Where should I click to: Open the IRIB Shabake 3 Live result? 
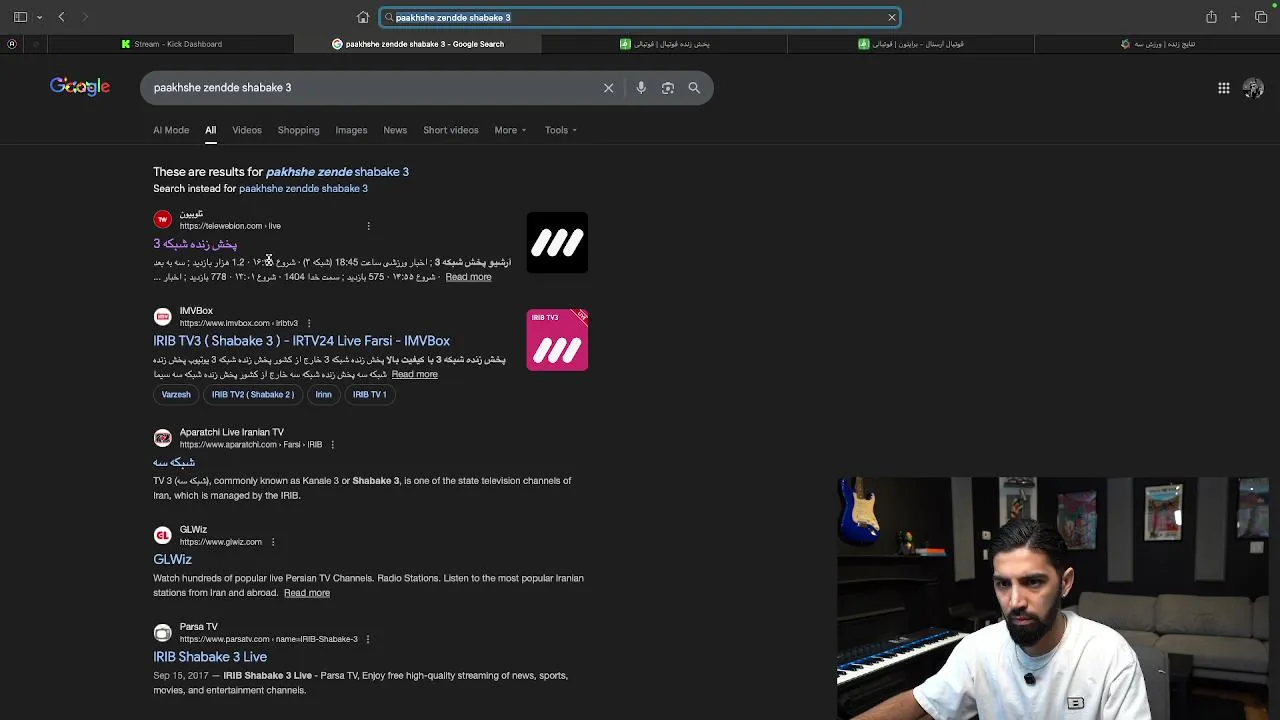click(x=210, y=657)
